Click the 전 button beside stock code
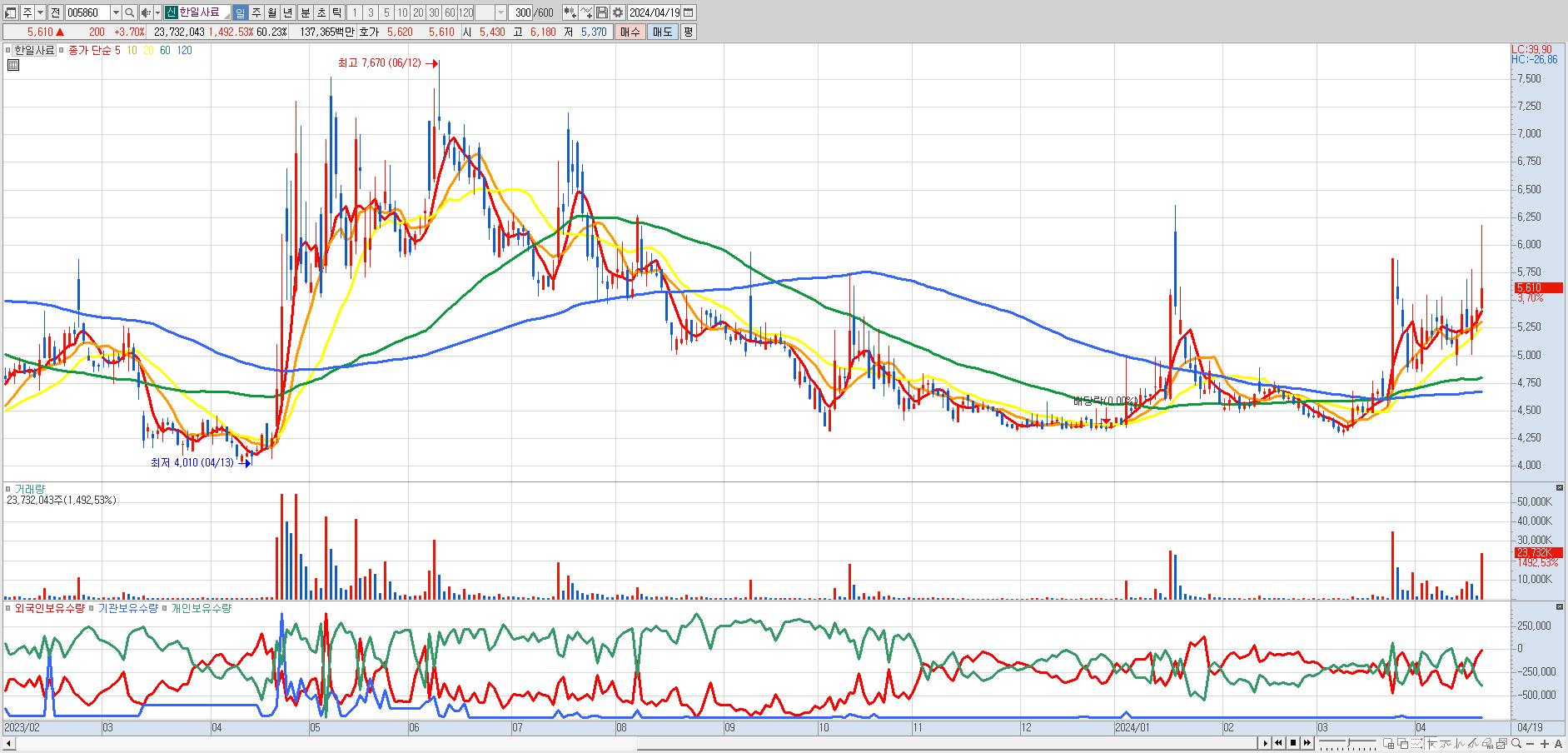Viewport: 1568px width, 753px height. click(54, 12)
